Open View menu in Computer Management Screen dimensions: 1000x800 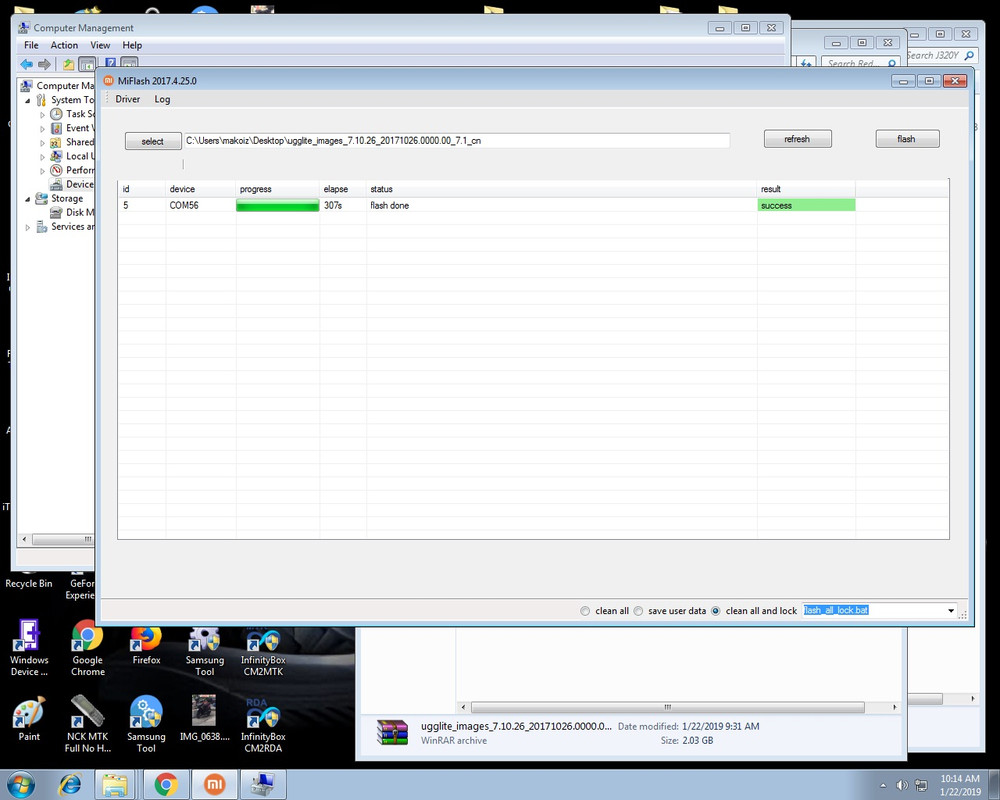100,45
